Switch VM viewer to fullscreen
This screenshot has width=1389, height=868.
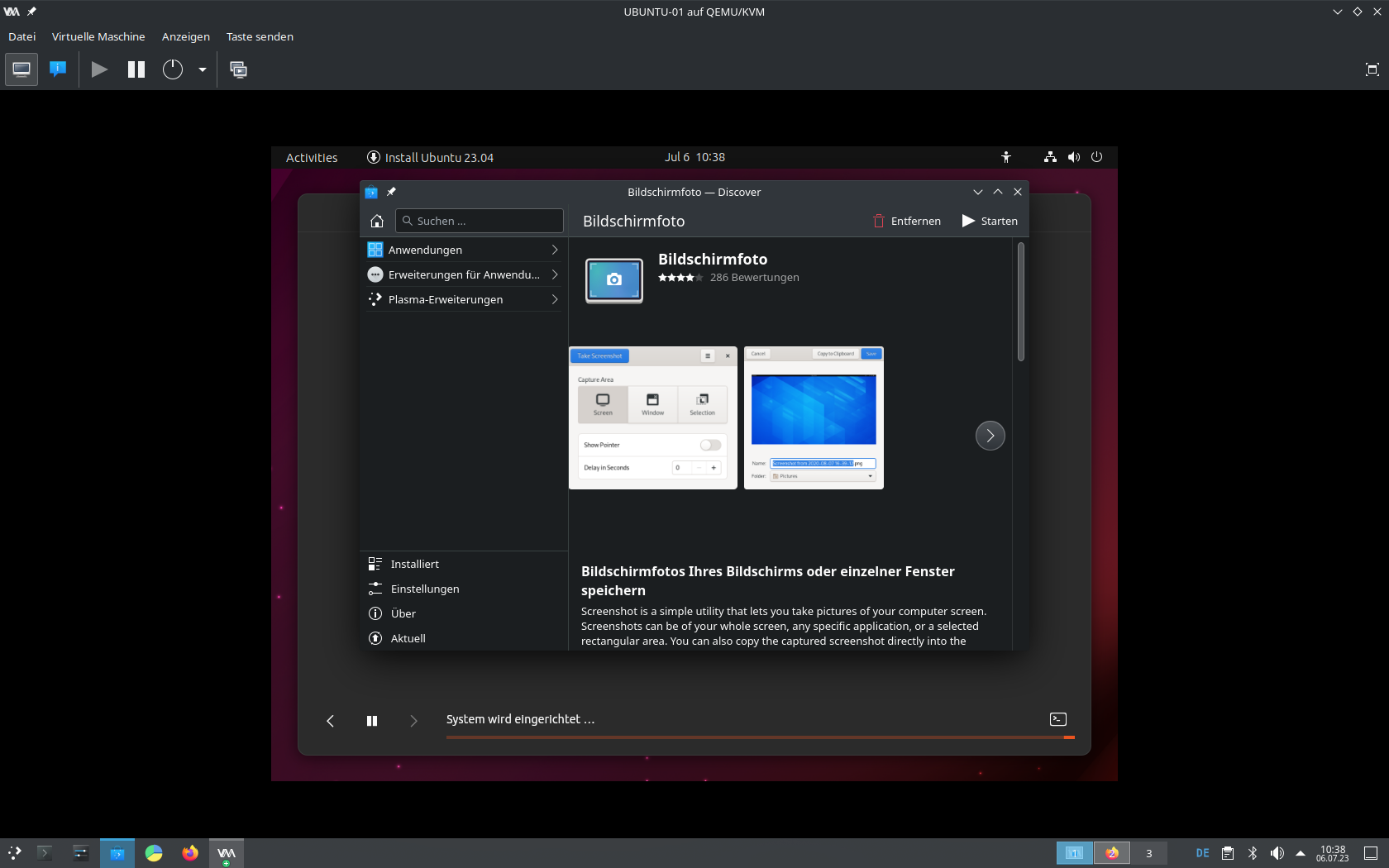(x=1372, y=69)
